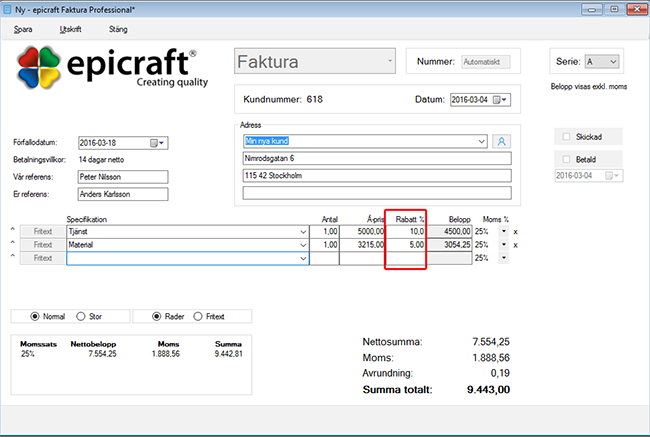The image size is (650, 437).
Task: Click the Nimrodsgatan 6 address field
Action: [377, 158]
